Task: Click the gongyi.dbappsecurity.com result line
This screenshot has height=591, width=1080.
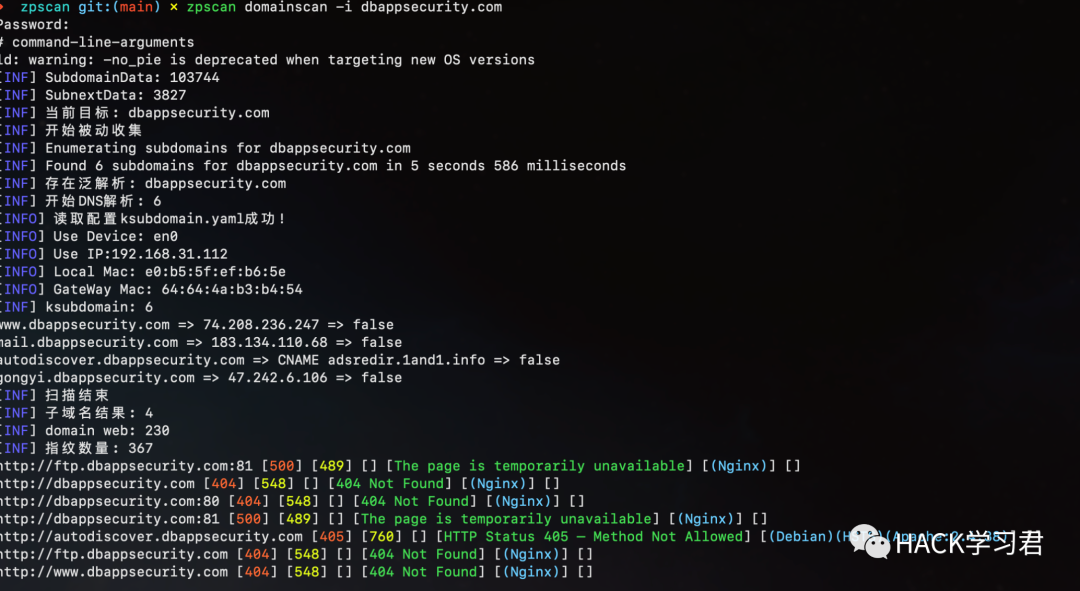Action: click(200, 377)
